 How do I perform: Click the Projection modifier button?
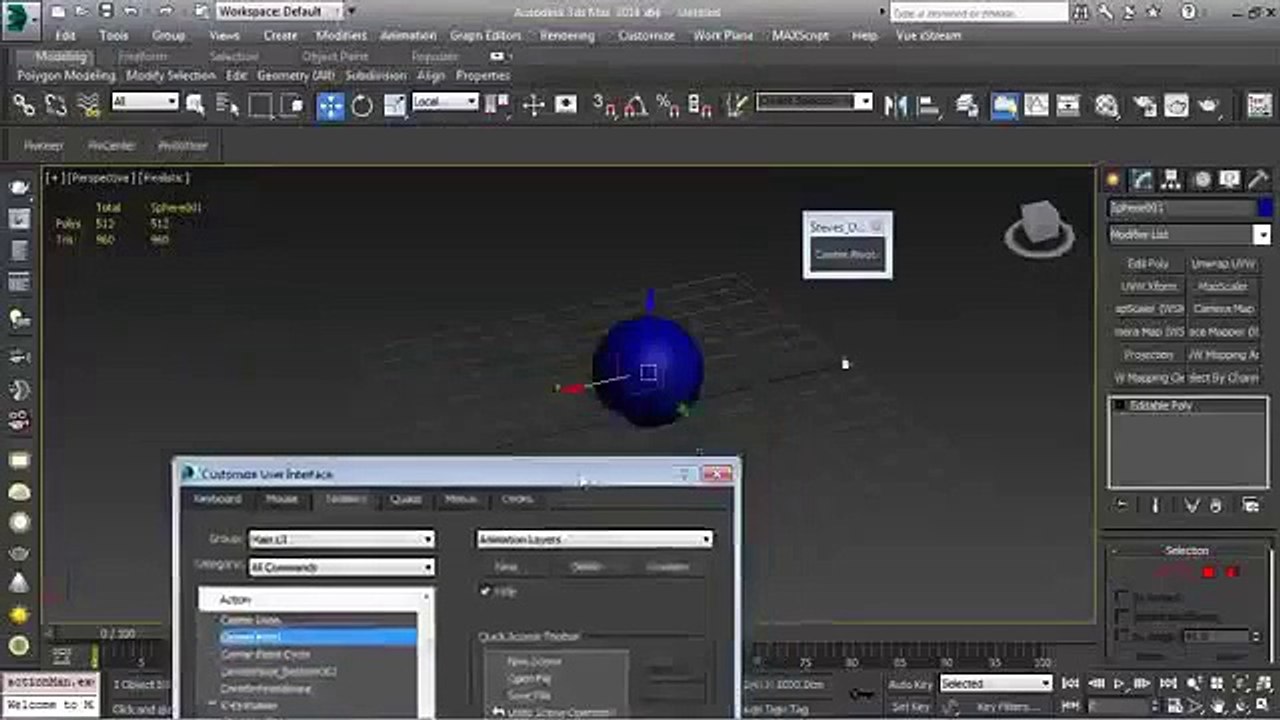[1148, 355]
